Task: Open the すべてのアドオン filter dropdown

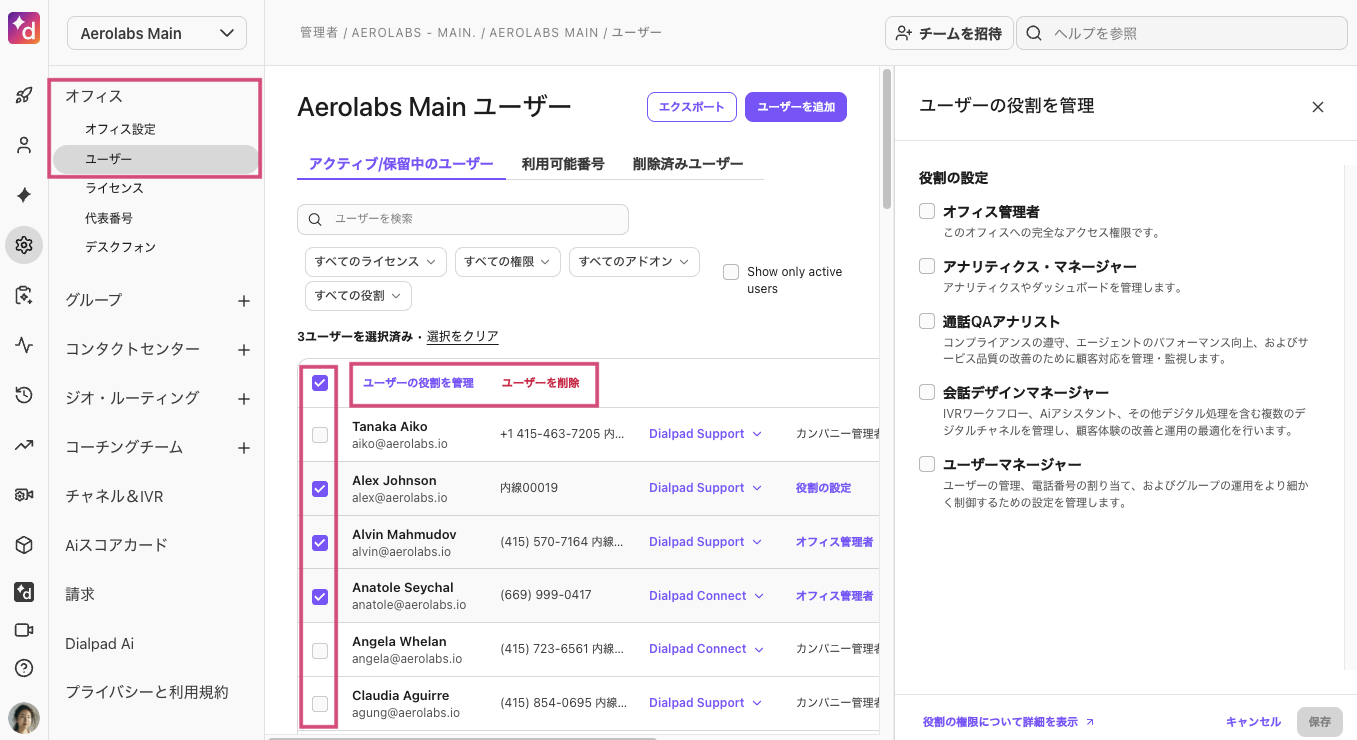Action: click(x=634, y=262)
